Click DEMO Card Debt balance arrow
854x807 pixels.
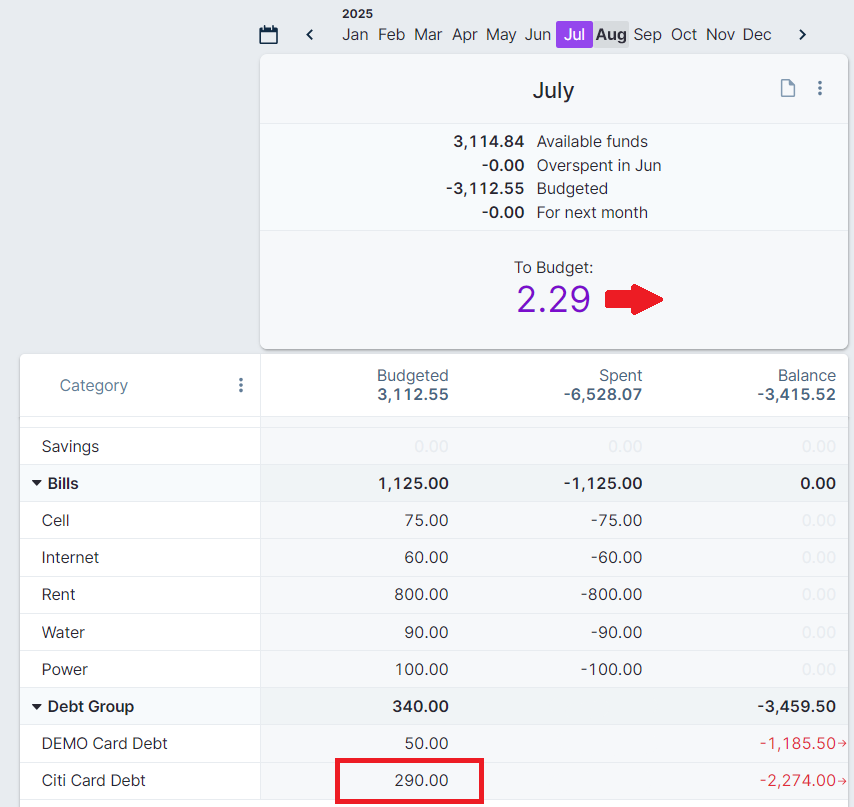pos(841,744)
